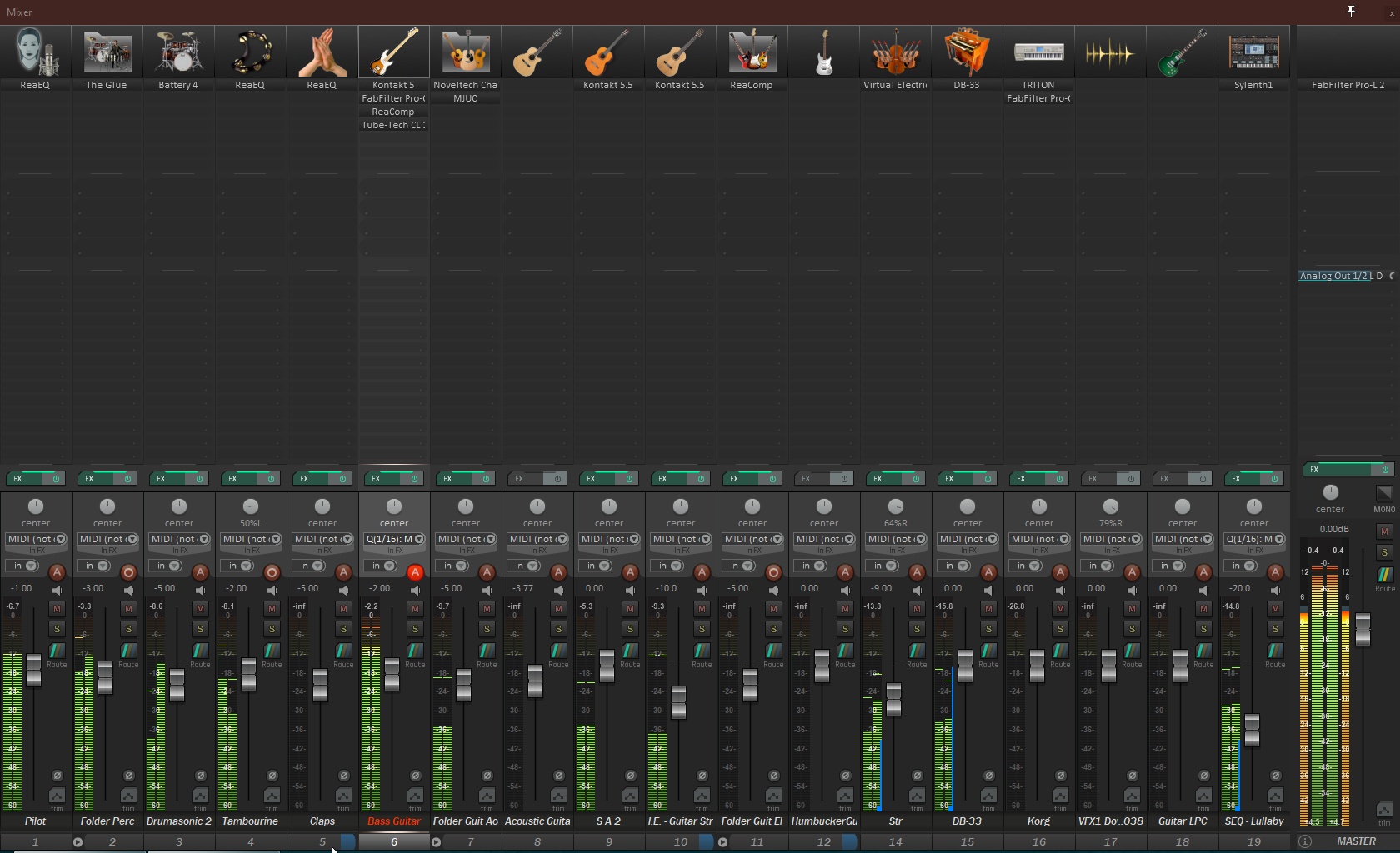Viewport: 1400px width, 853px height.
Task: Select the Bass Guitar track name label
Action: [x=394, y=821]
